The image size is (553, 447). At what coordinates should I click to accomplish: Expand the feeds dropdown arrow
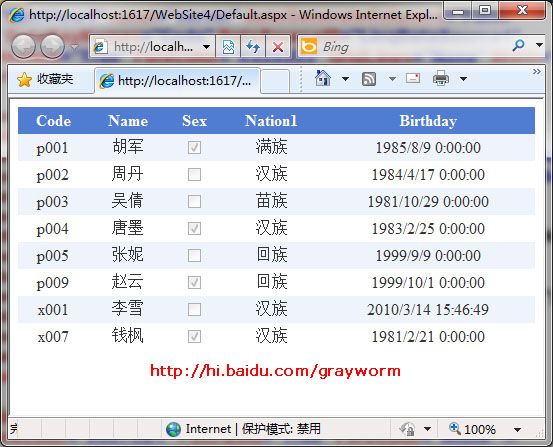pos(392,79)
